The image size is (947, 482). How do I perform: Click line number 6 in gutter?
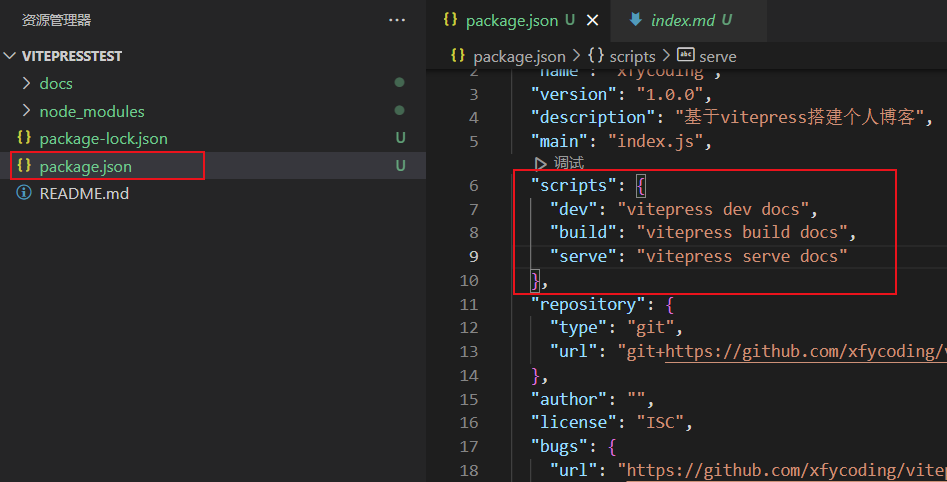[x=474, y=185]
